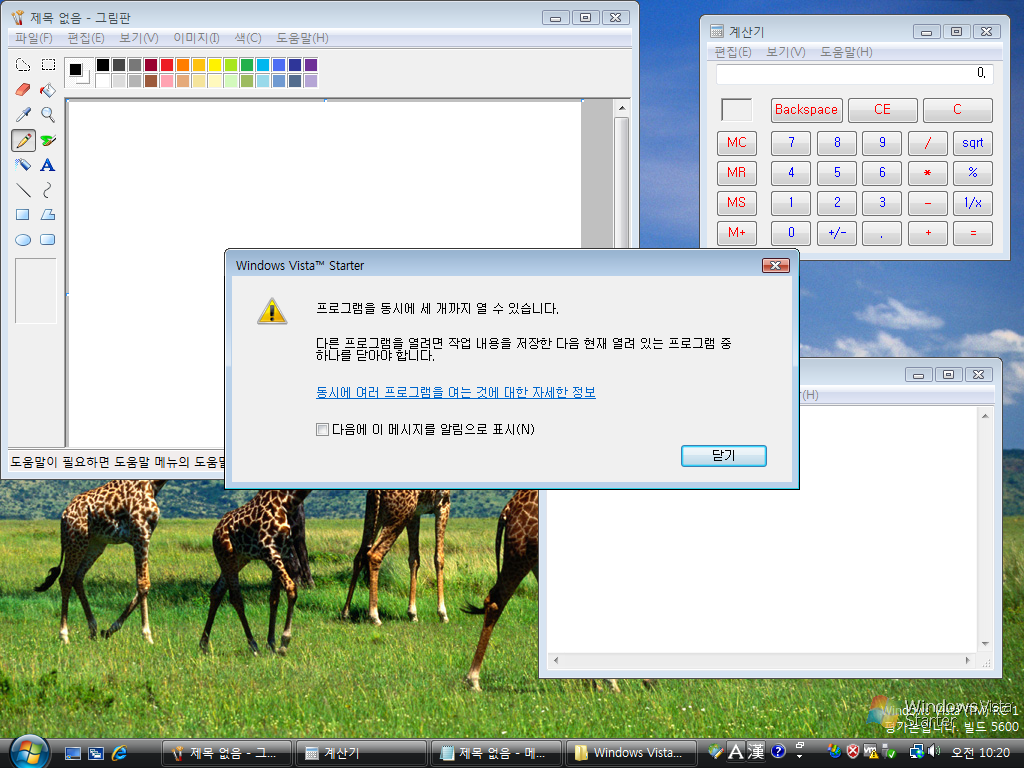Select the Free-Form Select tool in Paint
Viewport: 1024px width, 768px height.
click(23, 65)
